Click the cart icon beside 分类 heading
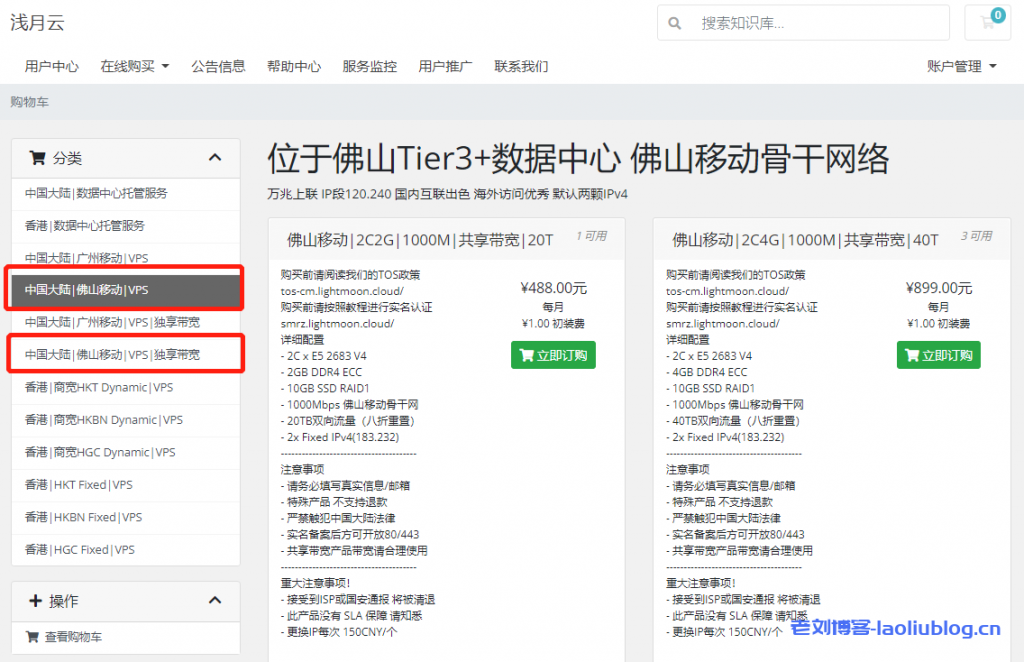Image resolution: width=1024 pixels, height=662 pixels. pyautogui.click(x=37, y=157)
